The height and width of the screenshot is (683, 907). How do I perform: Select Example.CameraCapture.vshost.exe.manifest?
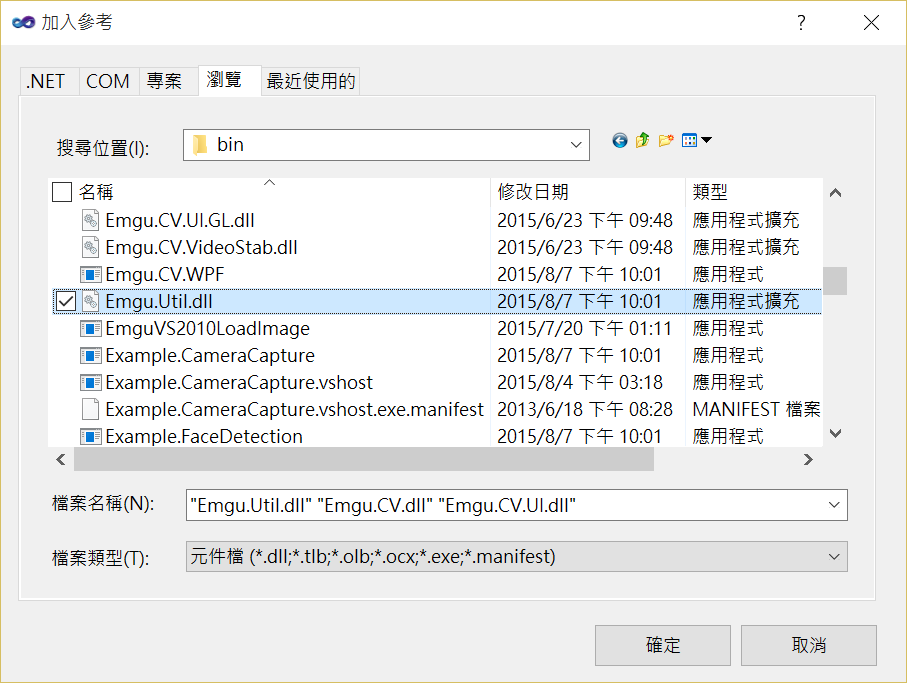[x=294, y=409]
